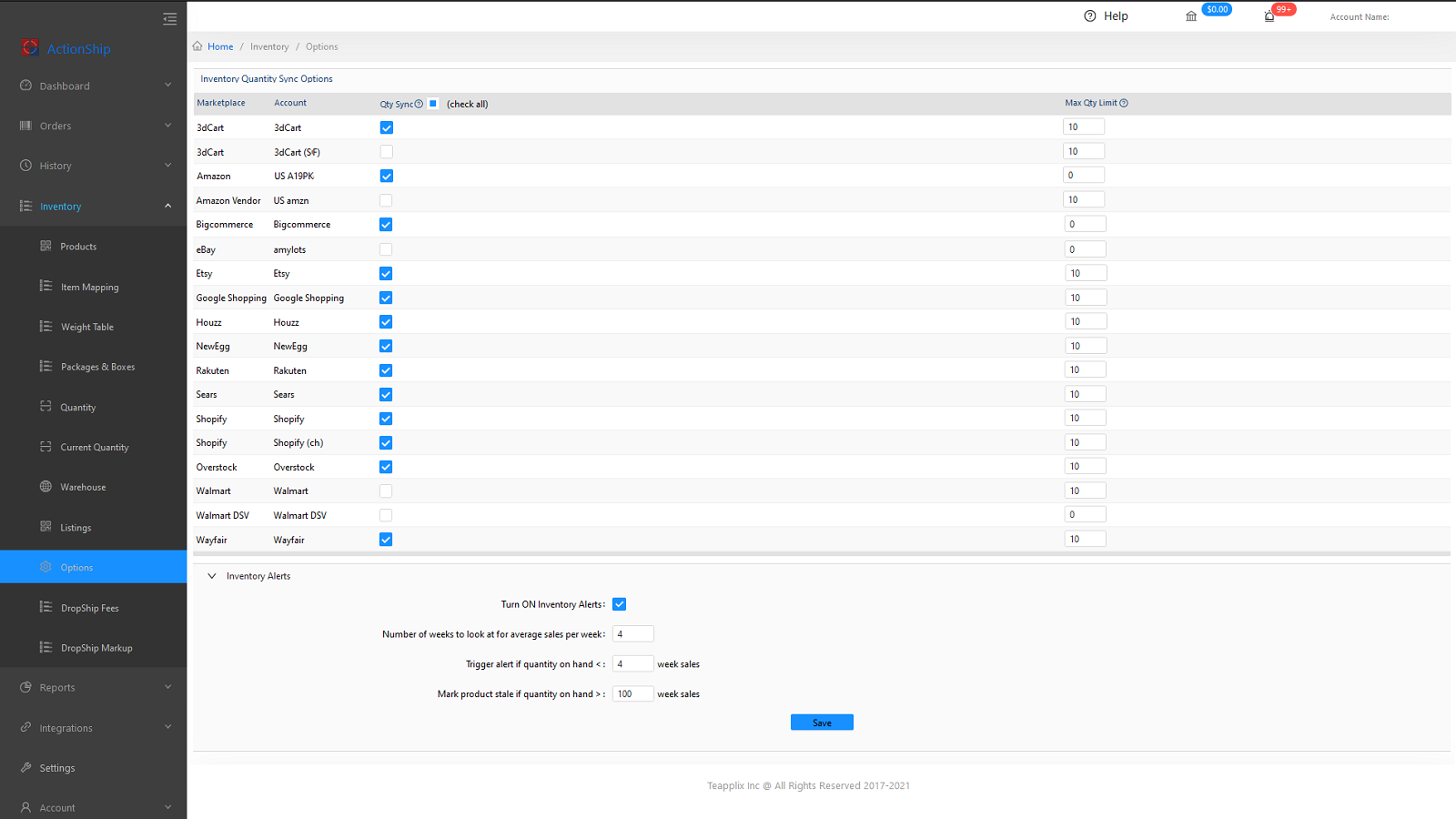
Task: Click the Packages & Boxes icon
Action: tap(45, 366)
